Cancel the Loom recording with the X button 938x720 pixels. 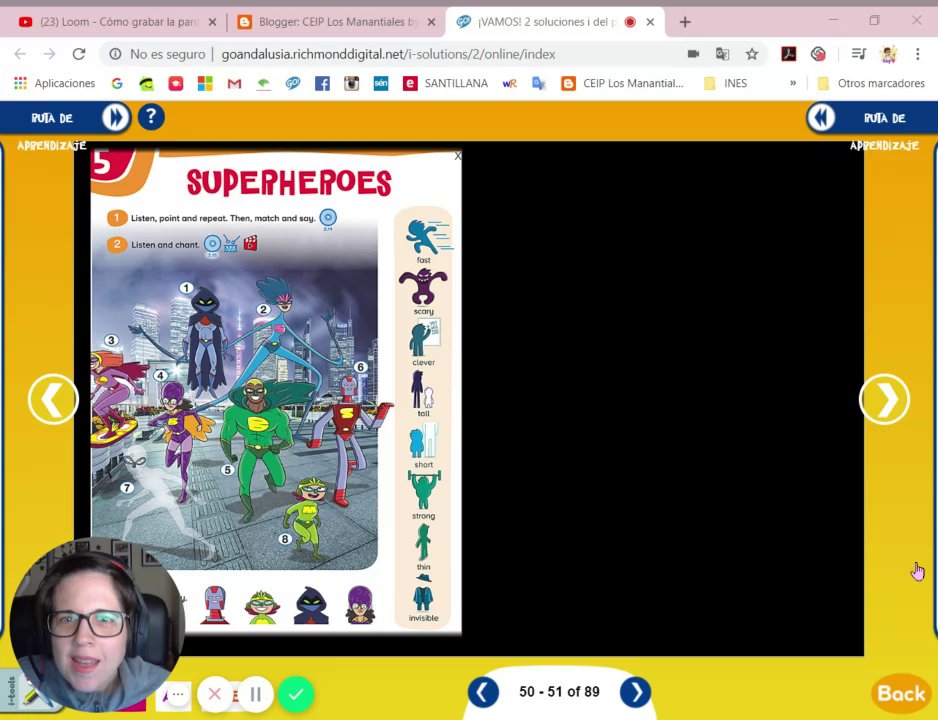215,694
